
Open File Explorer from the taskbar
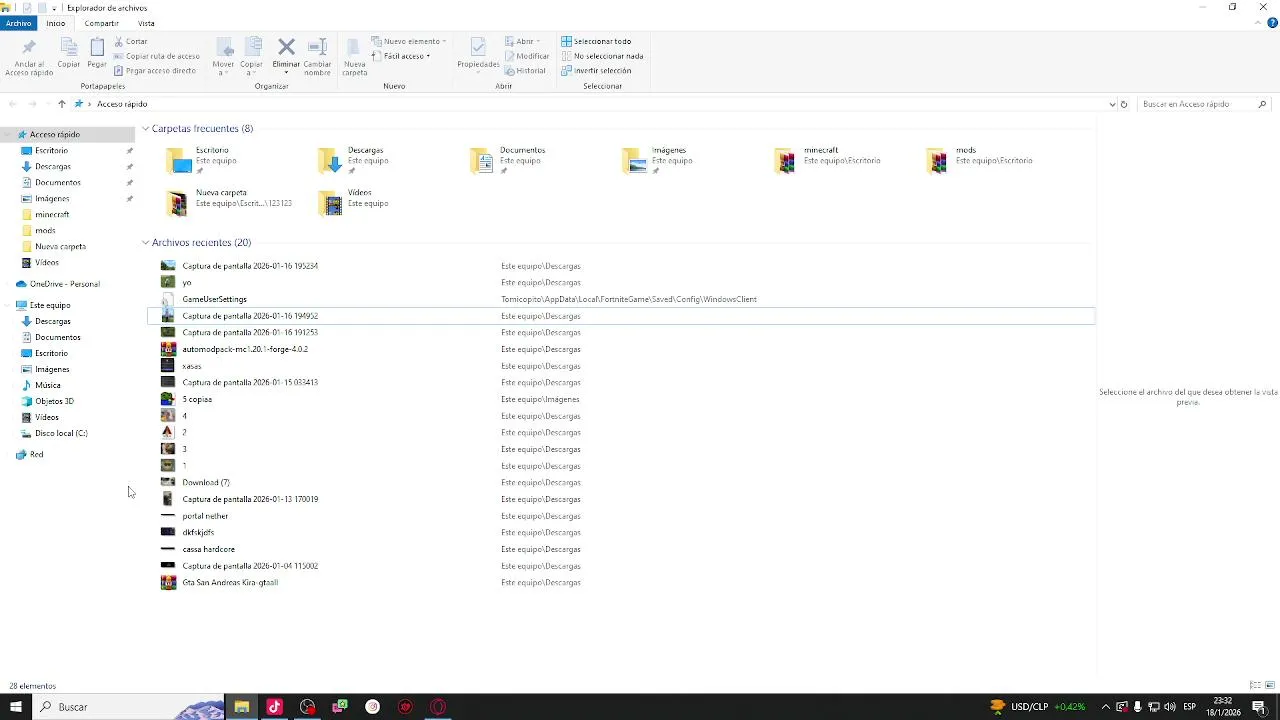point(241,707)
